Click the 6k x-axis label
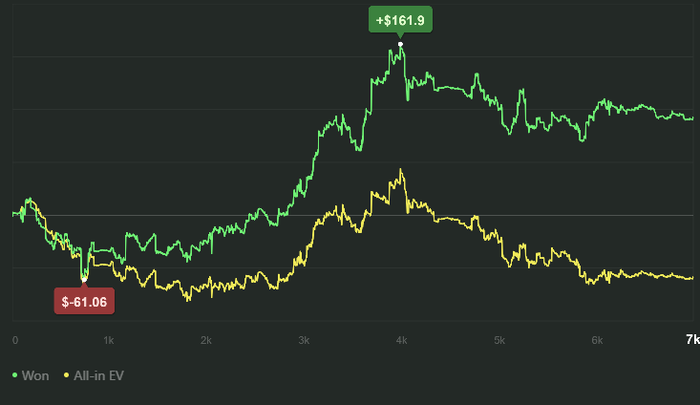Image resolution: width=700 pixels, height=405 pixels. pos(597,340)
